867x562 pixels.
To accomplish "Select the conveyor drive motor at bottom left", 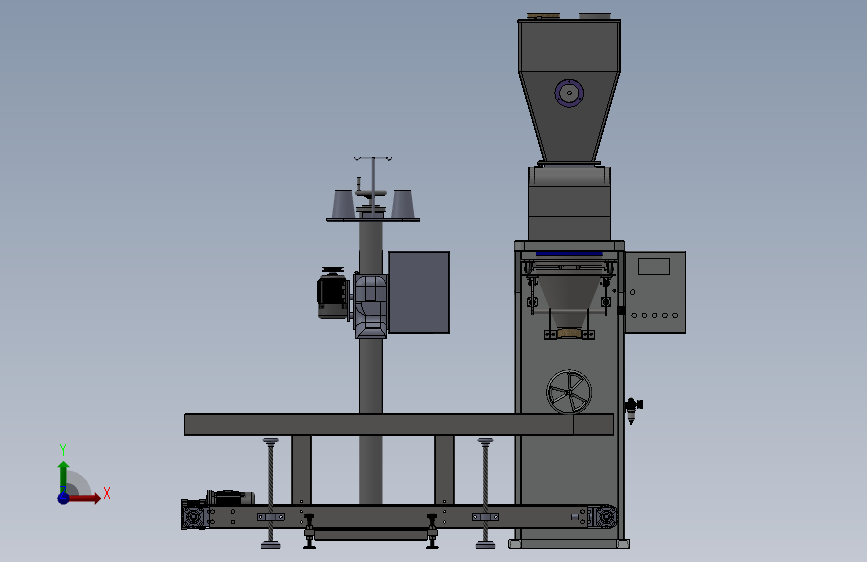I will pos(230,497).
